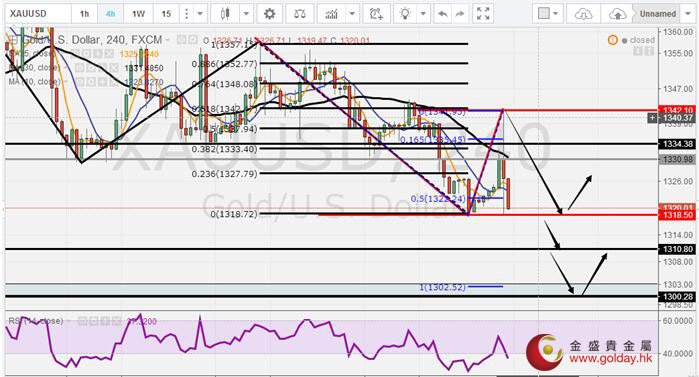Click the ideas lightbulb icon
This screenshot has width=699, height=377.
pos(405,14)
